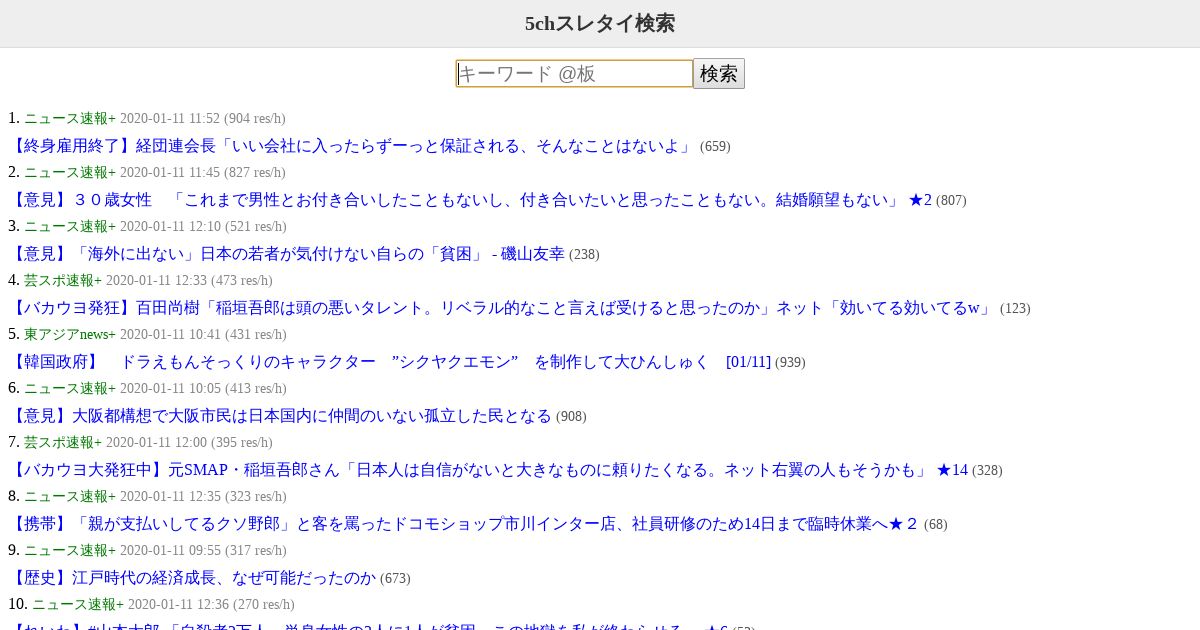
Task: Select ニュース速報+ board on entry 6
Action: (x=70, y=388)
